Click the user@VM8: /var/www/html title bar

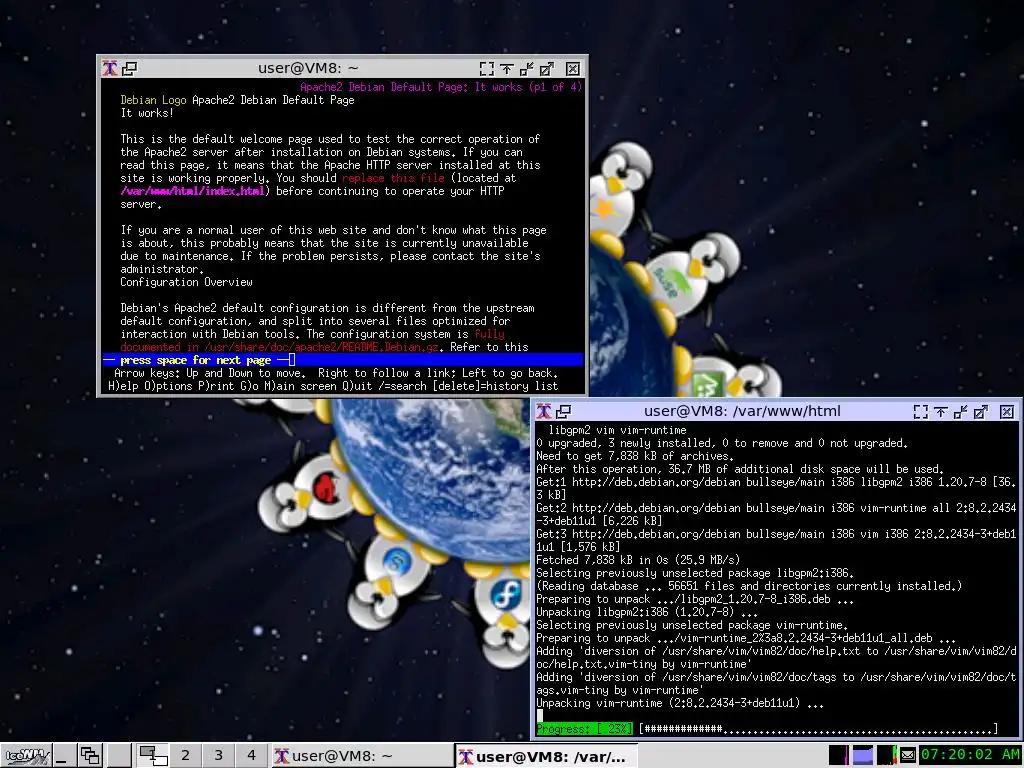[x=742, y=411]
